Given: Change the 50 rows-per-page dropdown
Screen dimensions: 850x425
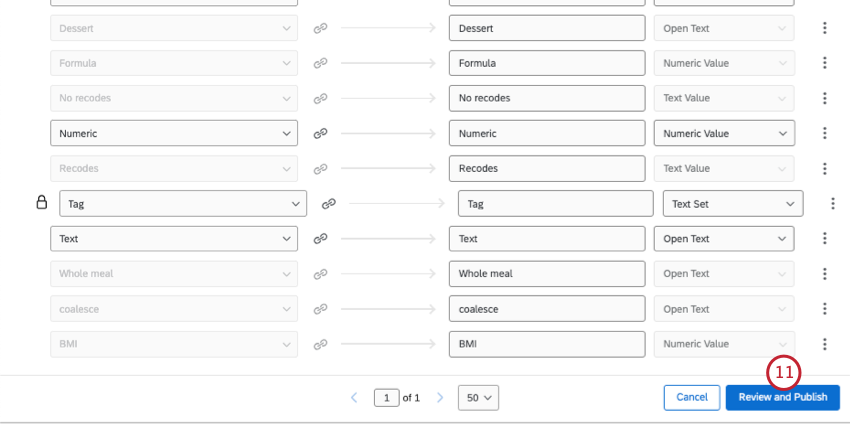Looking at the screenshot, I should 479,397.
